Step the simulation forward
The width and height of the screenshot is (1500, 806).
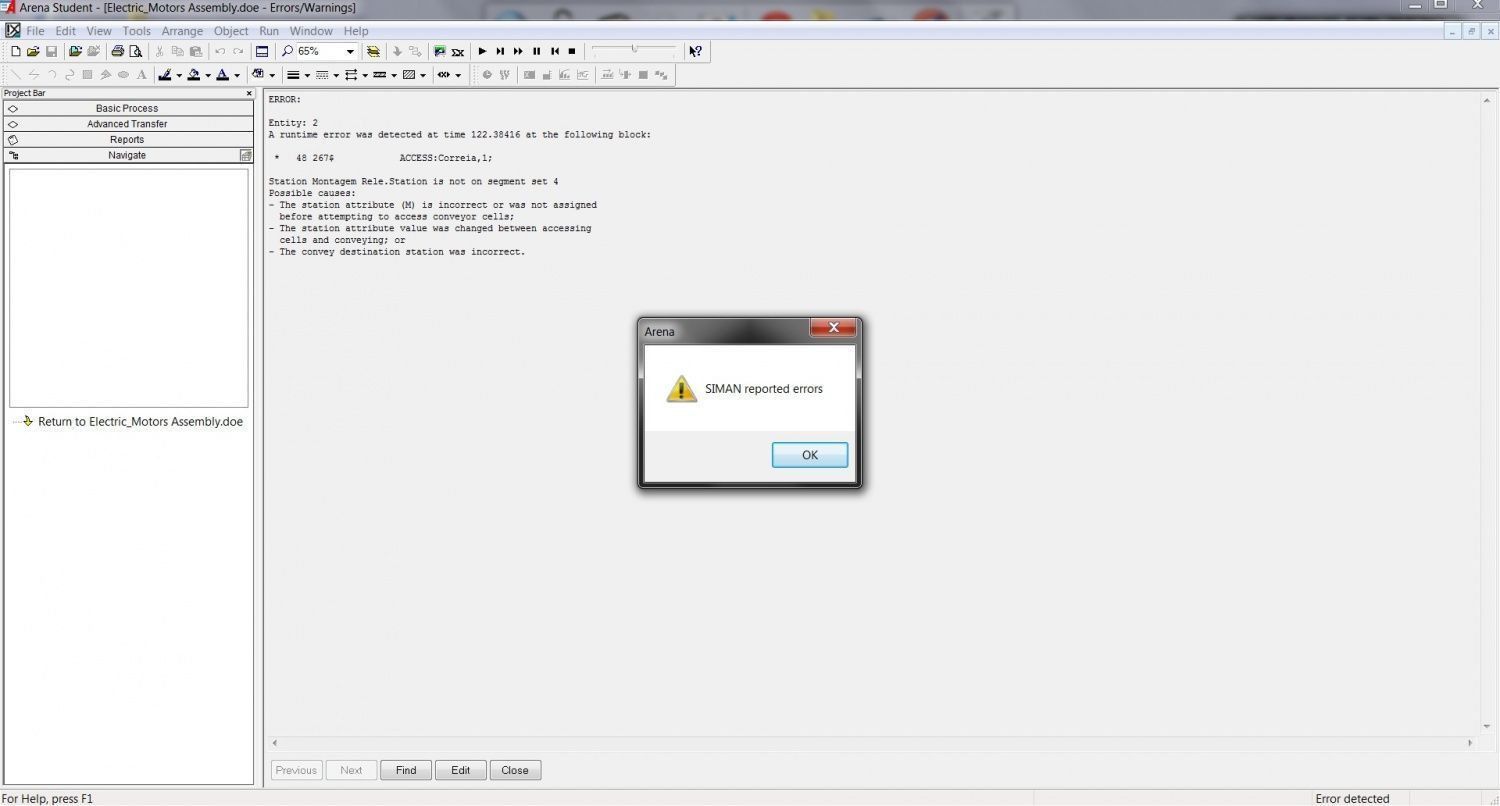tap(500, 51)
